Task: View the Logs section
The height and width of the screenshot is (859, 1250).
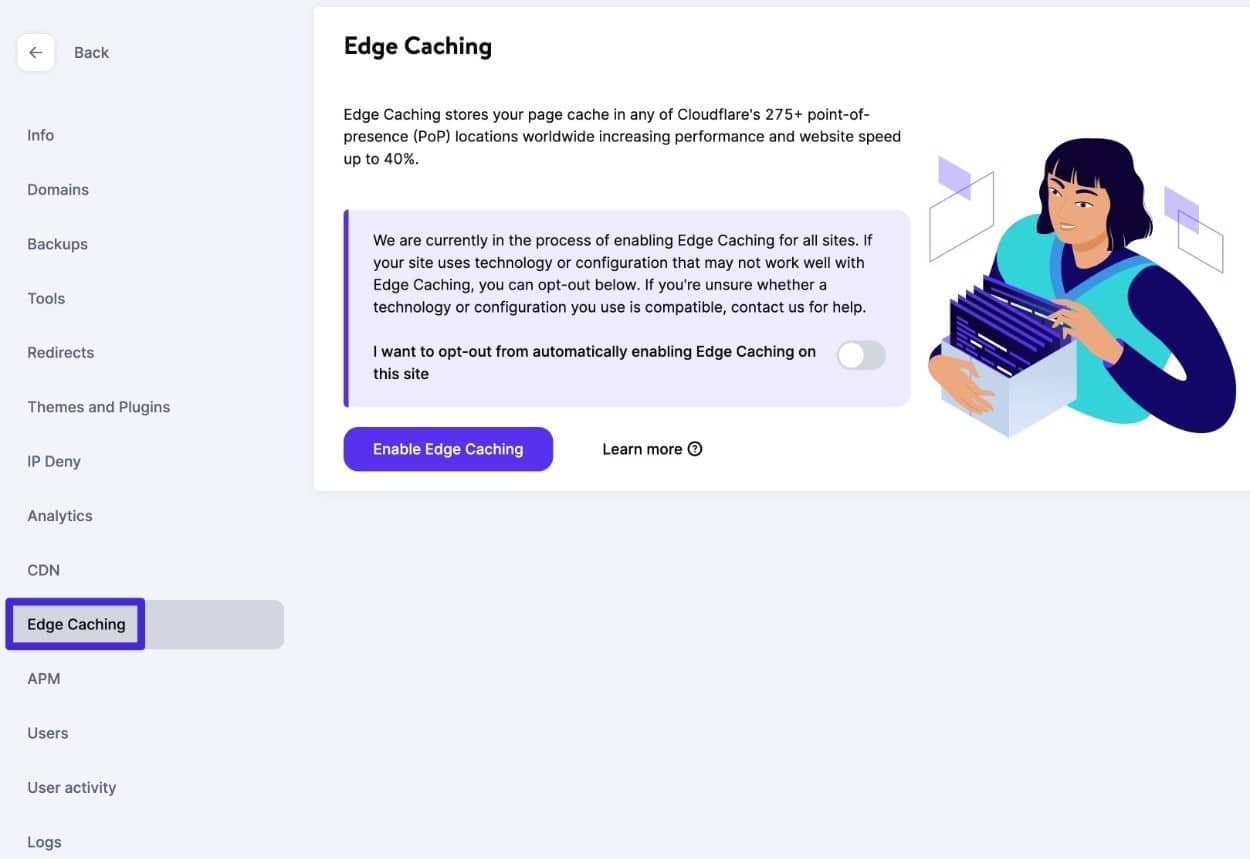Action: (x=44, y=841)
